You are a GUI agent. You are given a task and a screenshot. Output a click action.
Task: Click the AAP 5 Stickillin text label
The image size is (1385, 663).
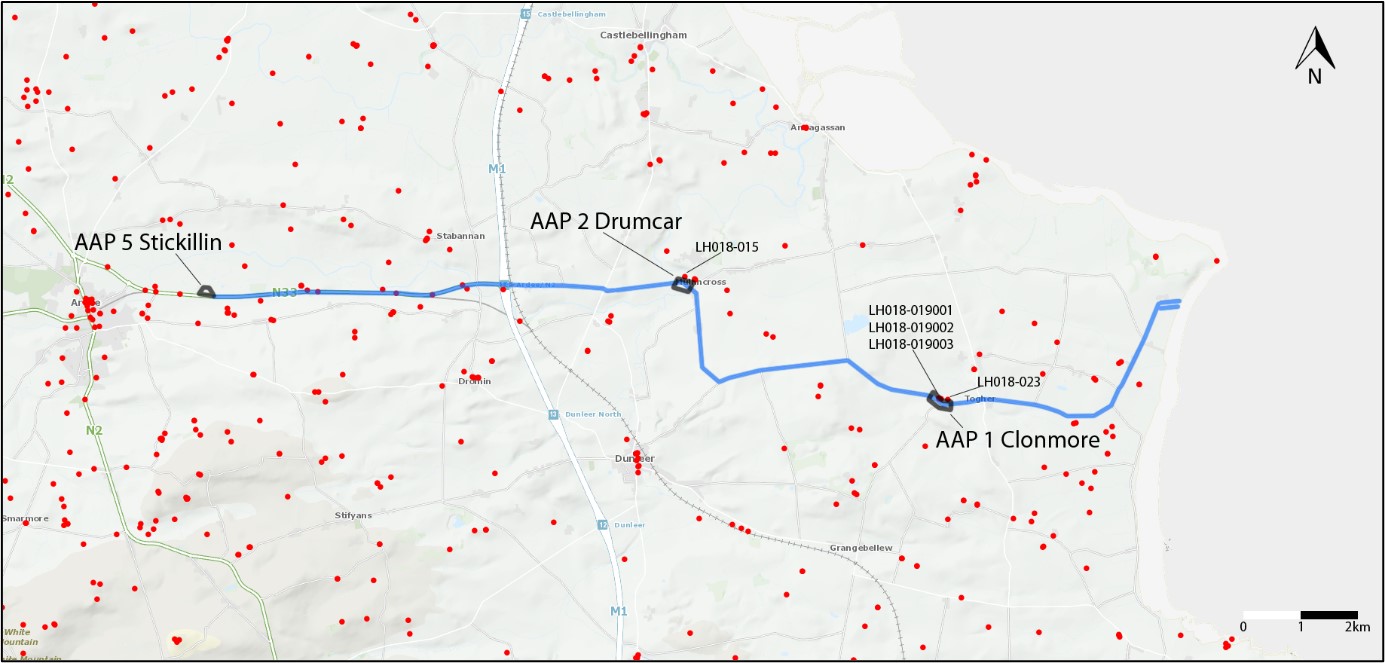point(148,242)
